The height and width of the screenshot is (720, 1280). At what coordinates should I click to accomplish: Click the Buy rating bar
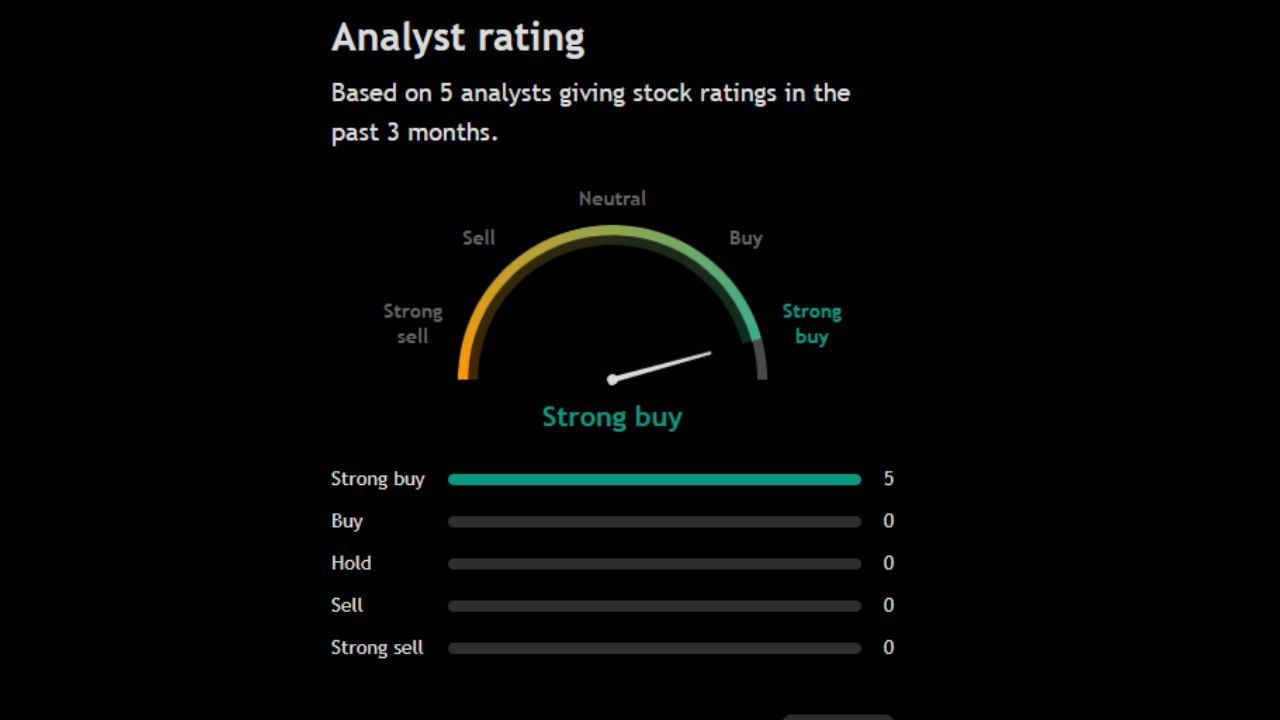pos(654,522)
